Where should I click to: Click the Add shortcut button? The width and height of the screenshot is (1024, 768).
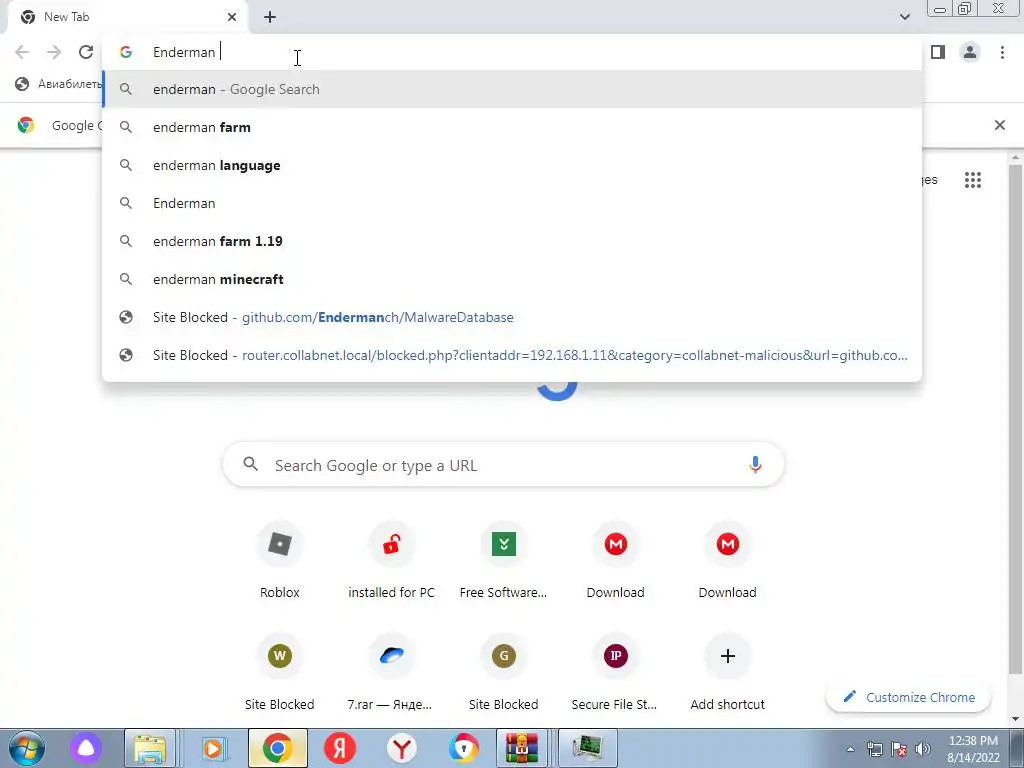click(728, 674)
